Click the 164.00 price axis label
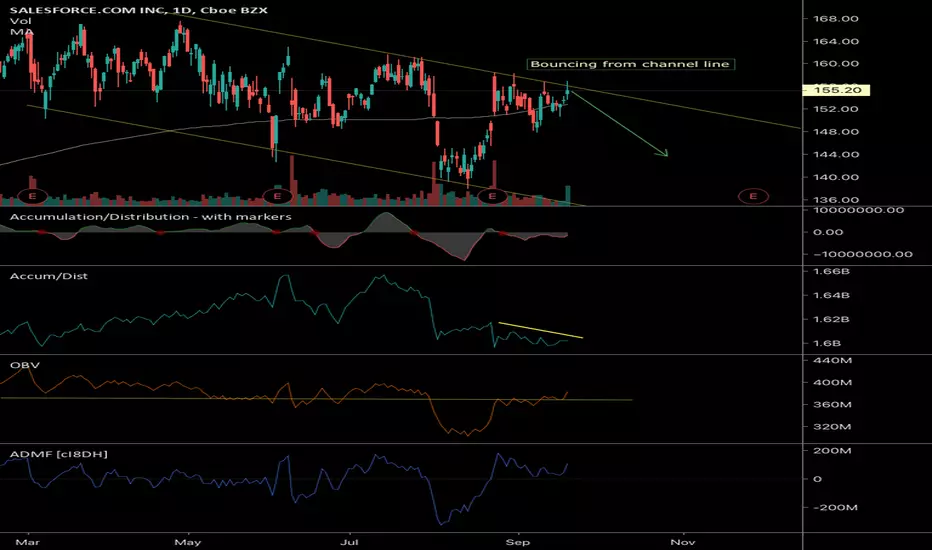932x550 pixels. coord(836,41)
